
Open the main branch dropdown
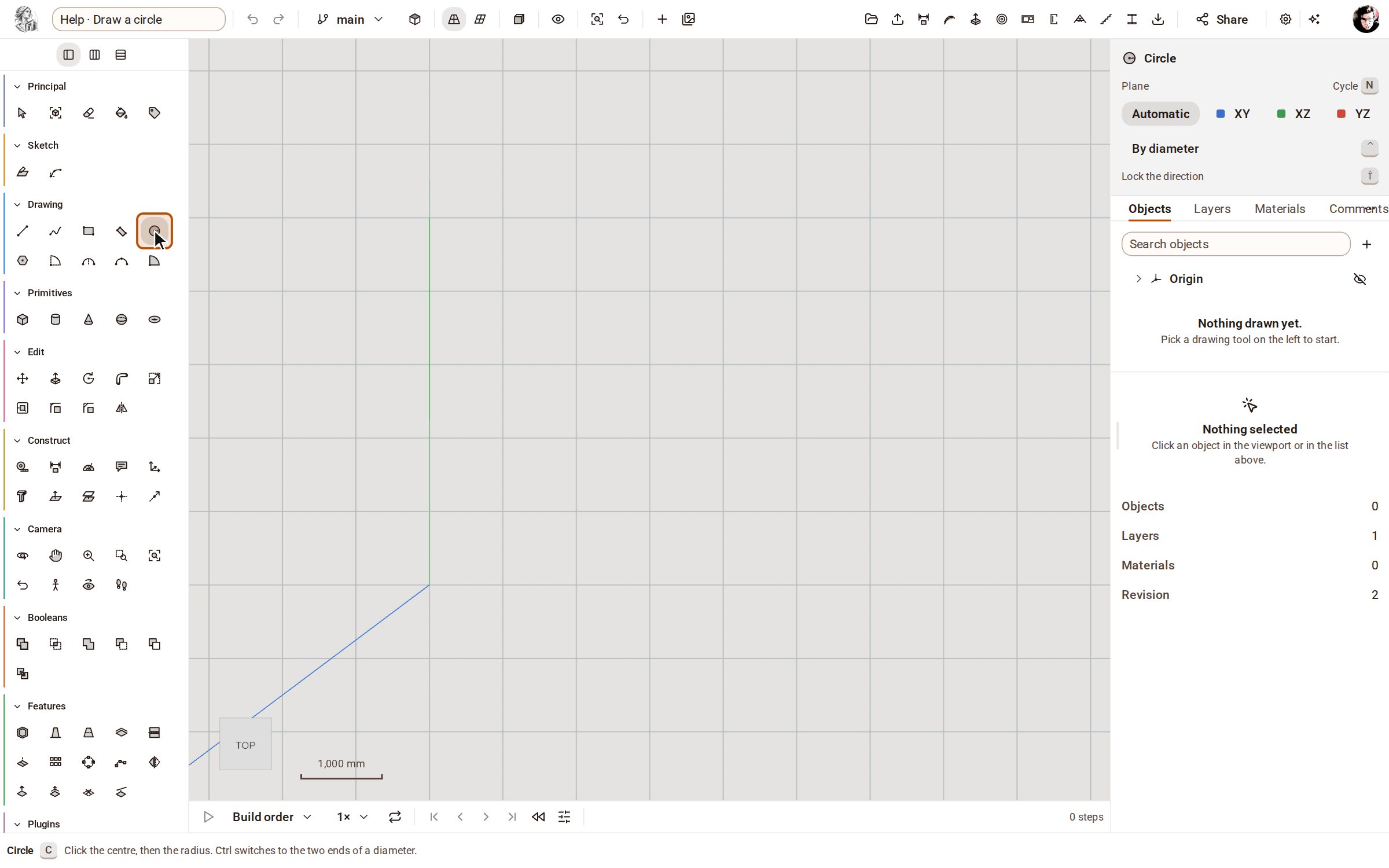pos(350,20)
